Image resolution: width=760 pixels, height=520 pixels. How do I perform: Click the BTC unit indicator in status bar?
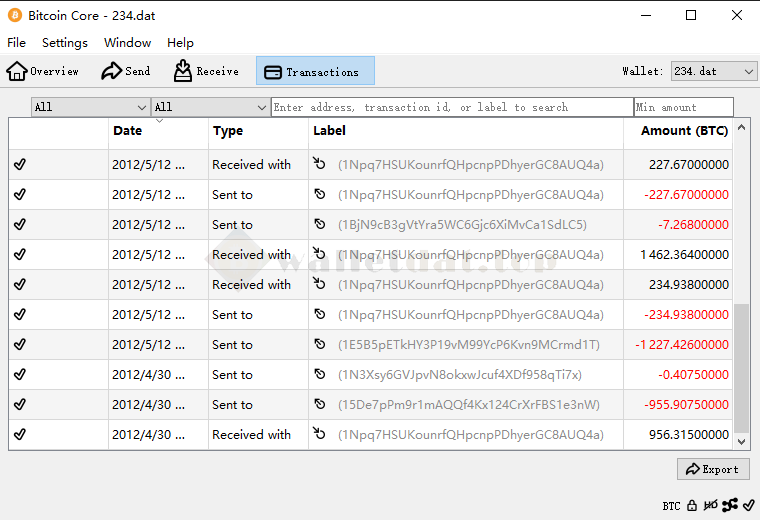tap(671, 506)
